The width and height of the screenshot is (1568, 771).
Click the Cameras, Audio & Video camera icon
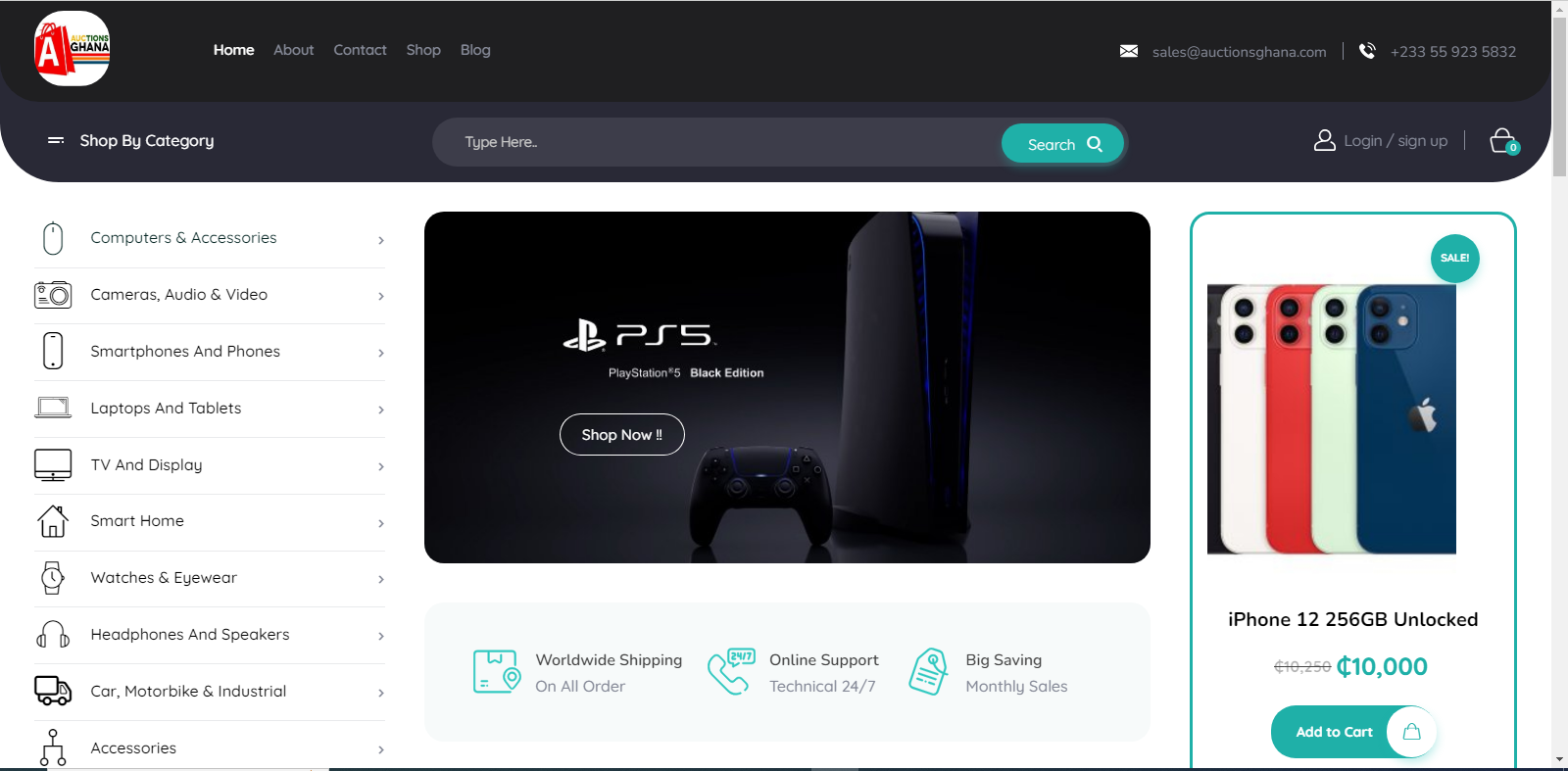[x=53, y=294]
